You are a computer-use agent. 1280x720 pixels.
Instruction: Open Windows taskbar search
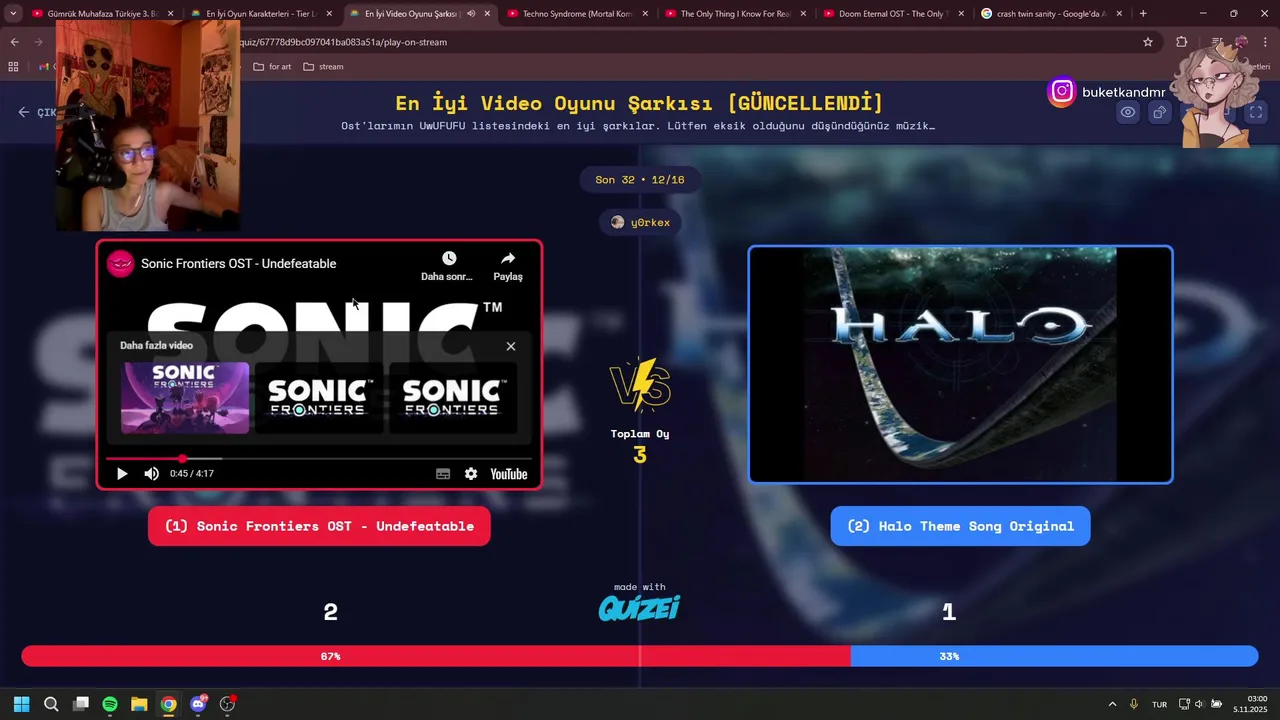point(51,704)
